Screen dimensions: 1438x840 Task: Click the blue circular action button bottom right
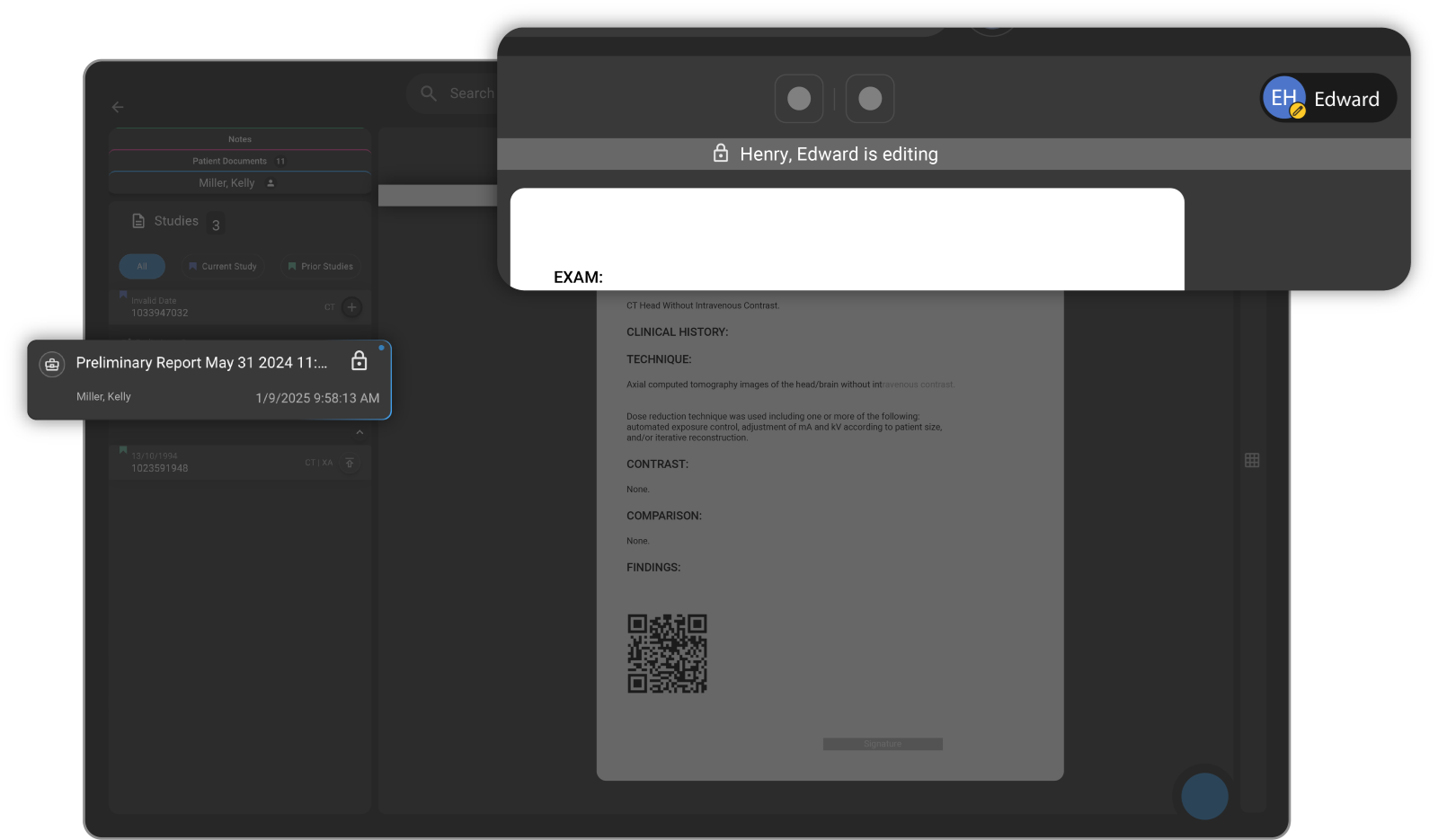[x=1203, y=796]
